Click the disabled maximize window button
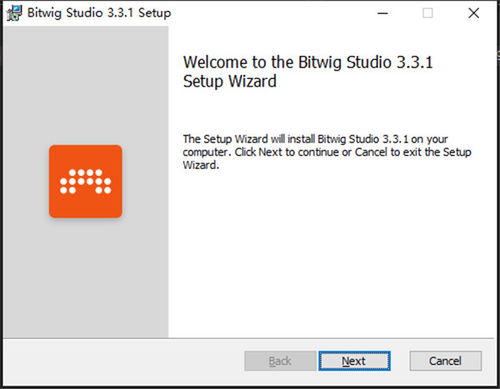The image size is (500, 389). pos(428,13)
